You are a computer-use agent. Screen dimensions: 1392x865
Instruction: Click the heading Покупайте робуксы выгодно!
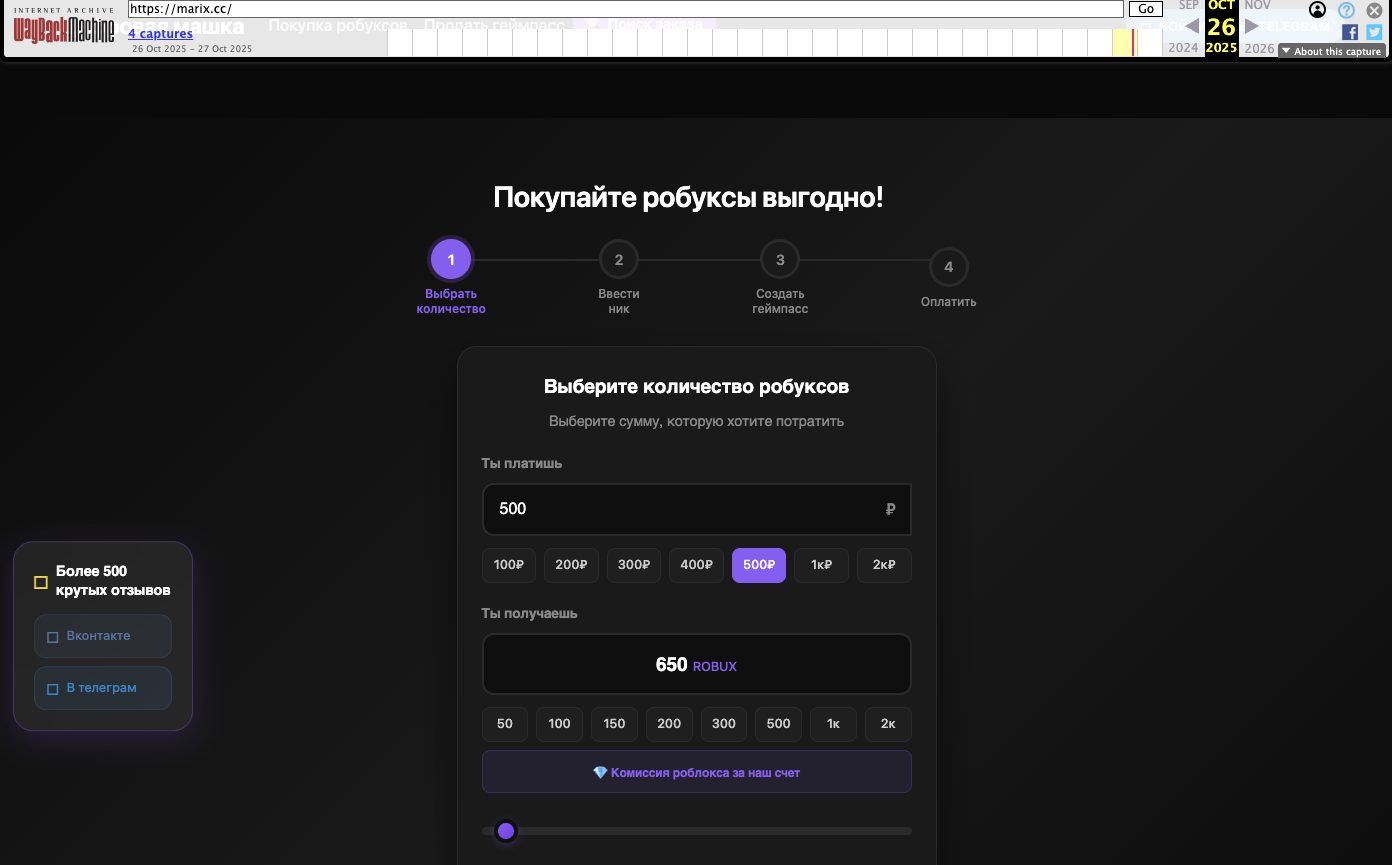point(689,197)
